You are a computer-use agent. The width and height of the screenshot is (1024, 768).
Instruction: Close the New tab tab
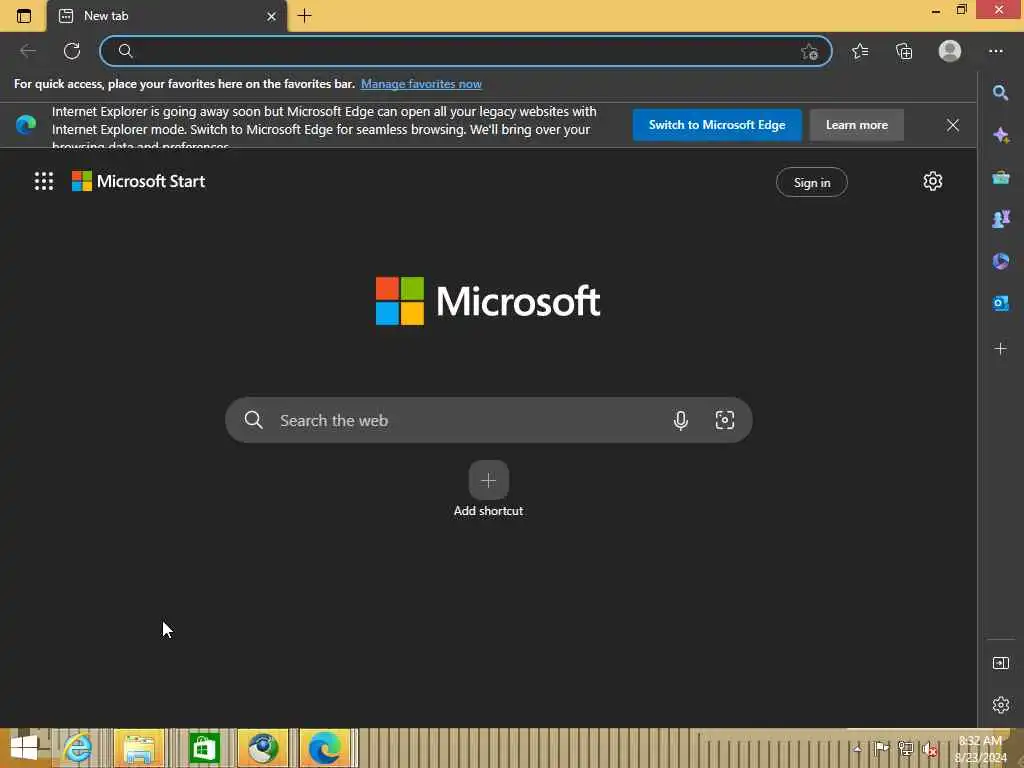[271, 16]
